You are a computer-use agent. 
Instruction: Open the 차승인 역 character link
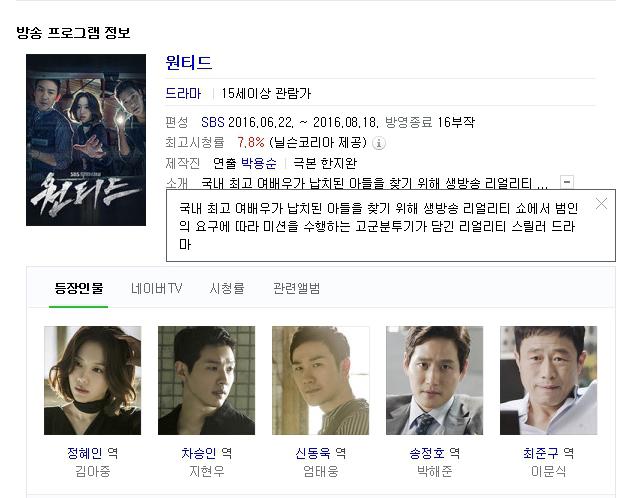pyautogui.click(x=207, y=453)
